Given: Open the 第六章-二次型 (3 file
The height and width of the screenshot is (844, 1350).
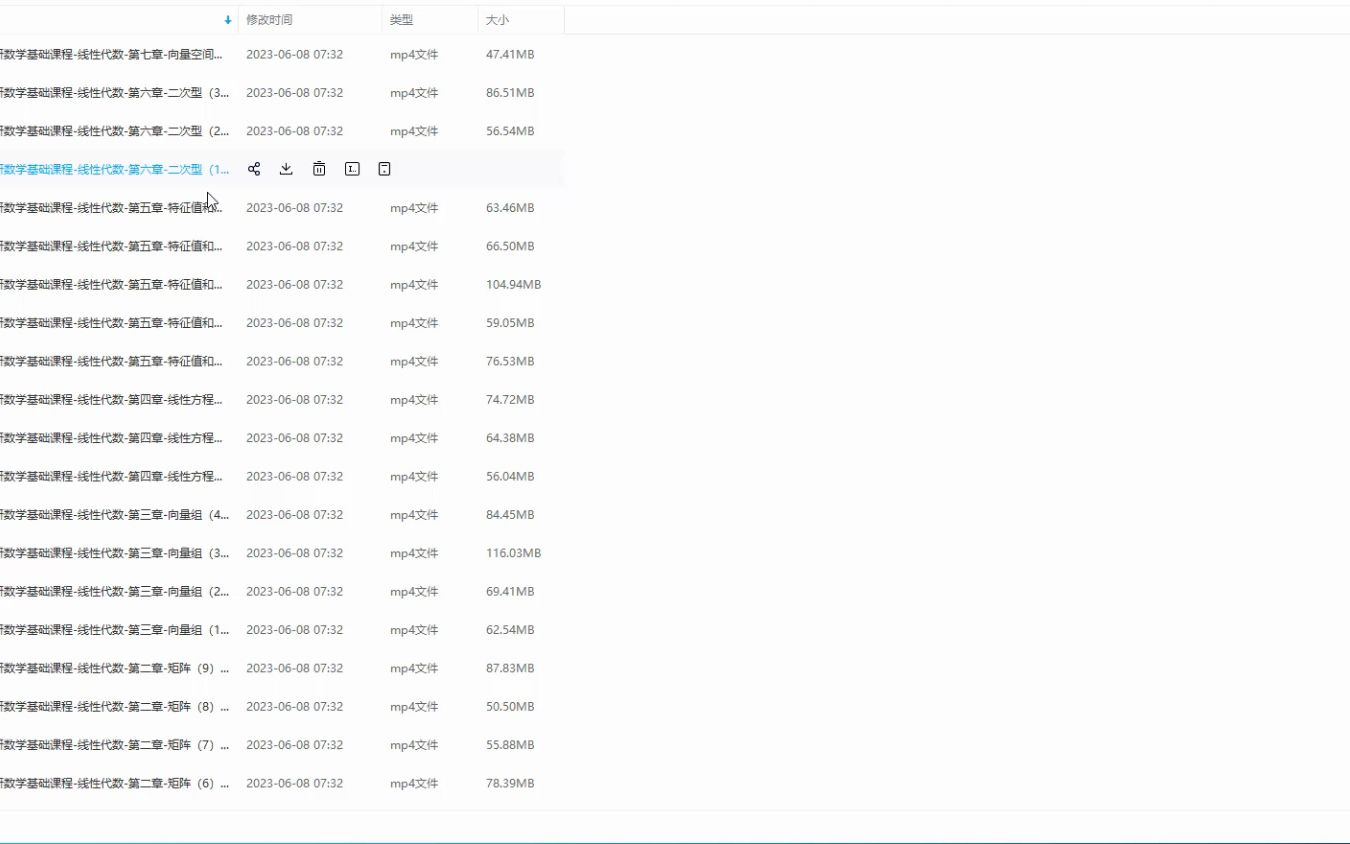Looking at the screenshot, I should [115, 93].
